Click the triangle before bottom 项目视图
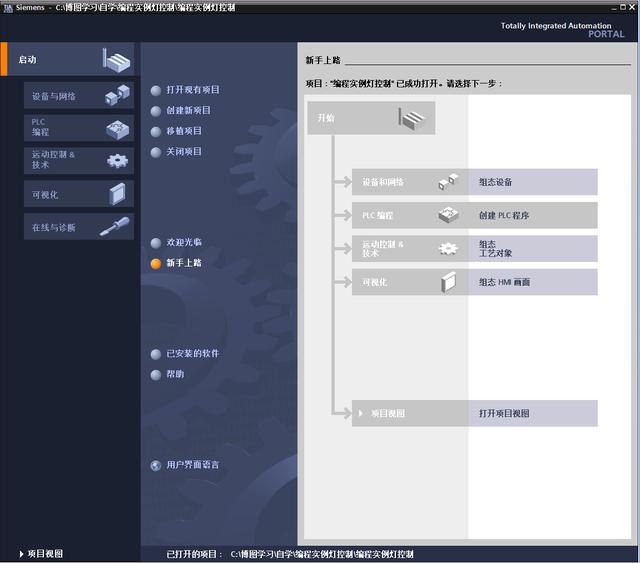 21,554
